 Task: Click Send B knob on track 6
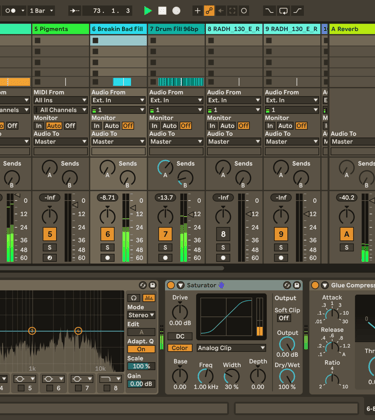tap(127, 178)
